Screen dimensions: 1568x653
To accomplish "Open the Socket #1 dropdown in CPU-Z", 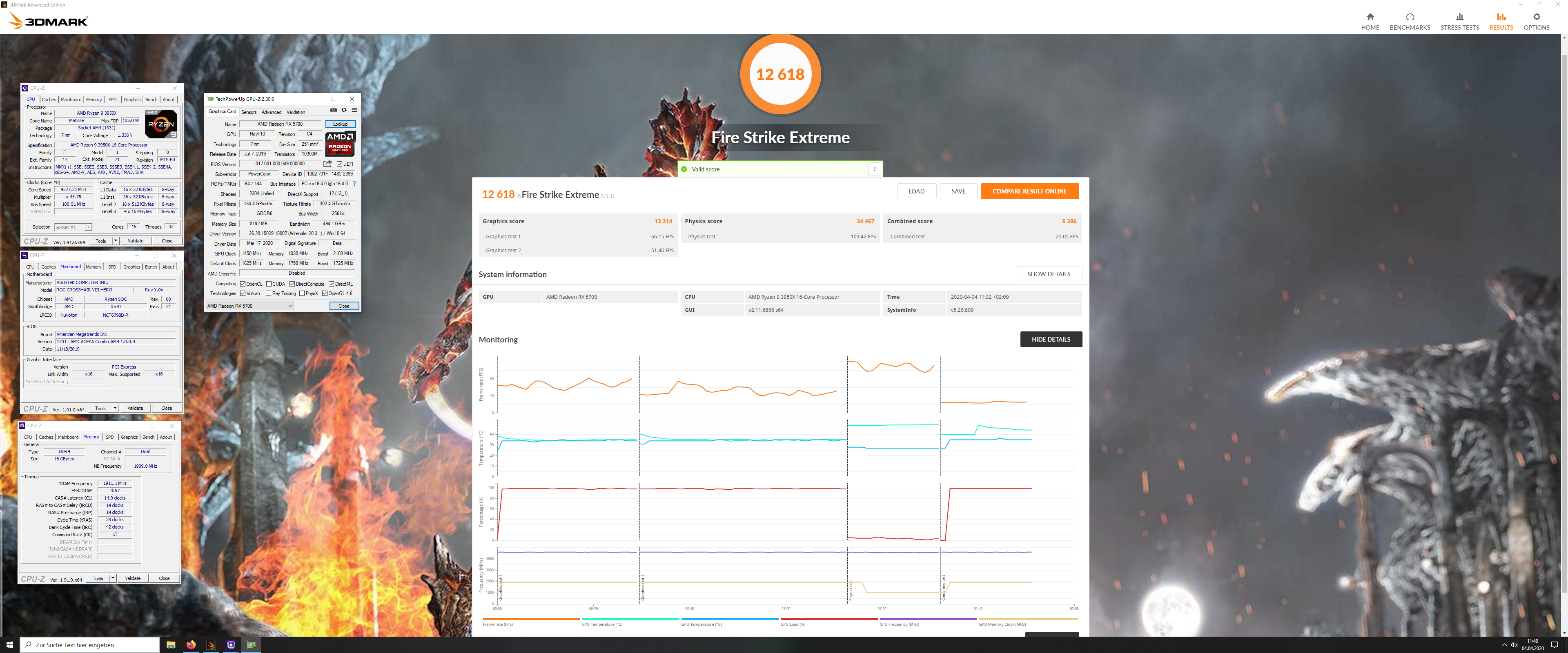I will pyautogui.click(x=73, y=227).
